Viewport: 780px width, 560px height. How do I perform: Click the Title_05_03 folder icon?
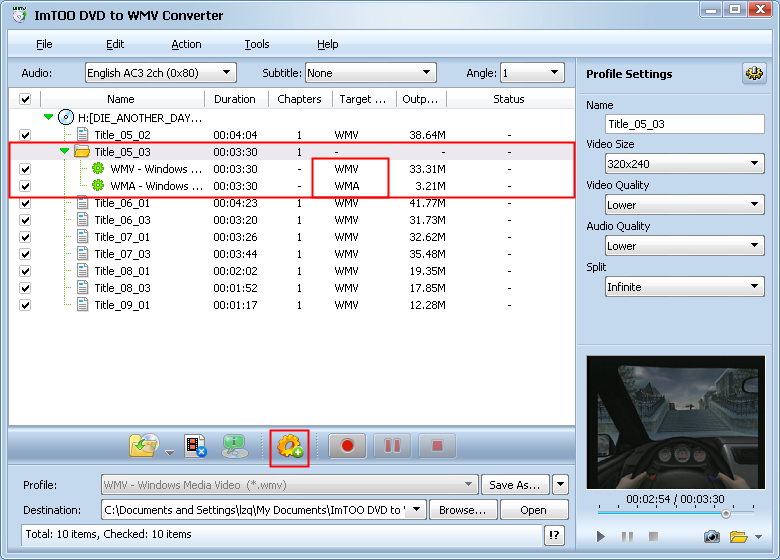82,151
